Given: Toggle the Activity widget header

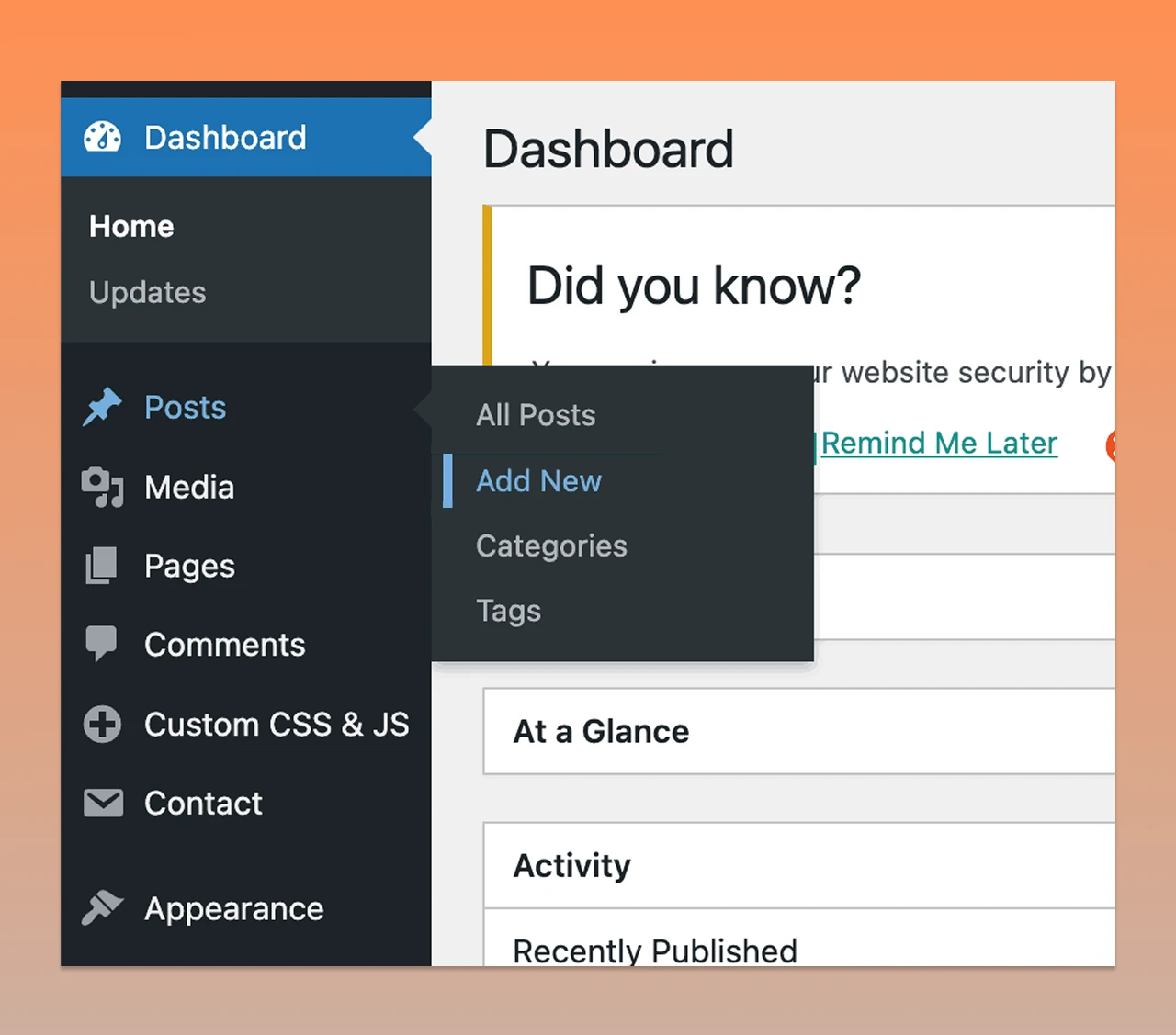Looking at the screenshot, I should coord(799,866).
